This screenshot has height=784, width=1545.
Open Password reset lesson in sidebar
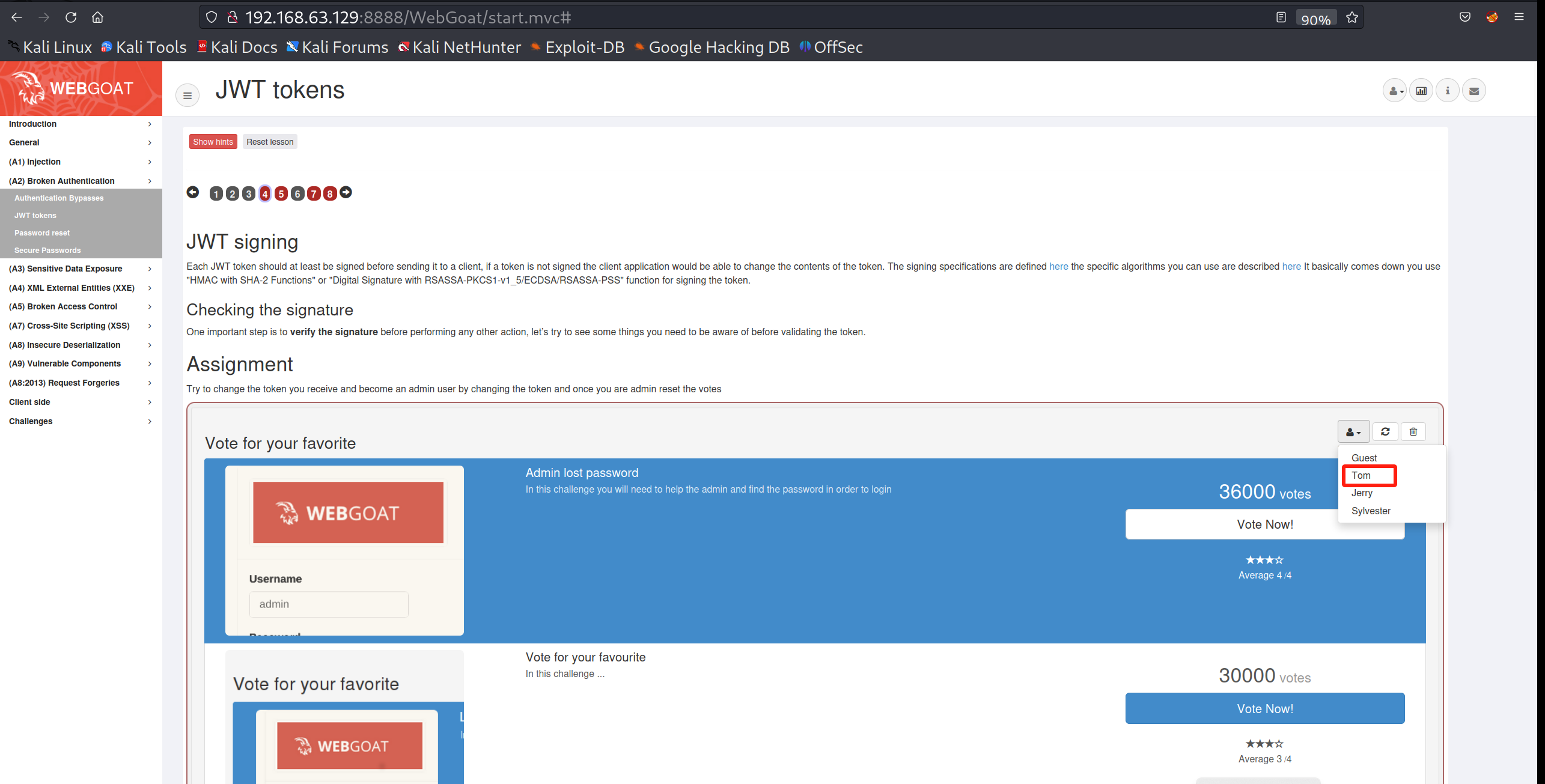(x=42, y=232)
